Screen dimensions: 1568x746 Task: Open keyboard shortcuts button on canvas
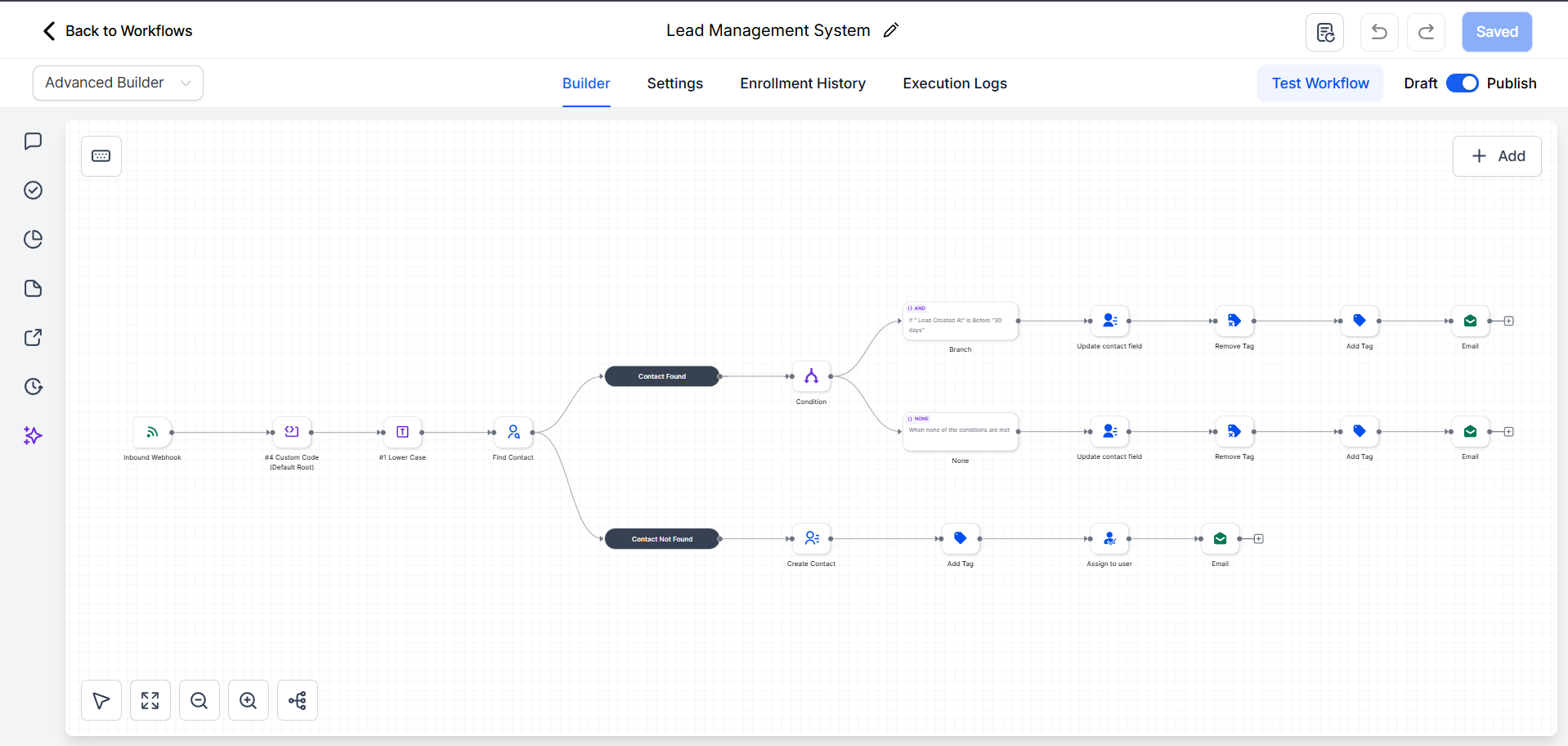[x=101, y=156]
